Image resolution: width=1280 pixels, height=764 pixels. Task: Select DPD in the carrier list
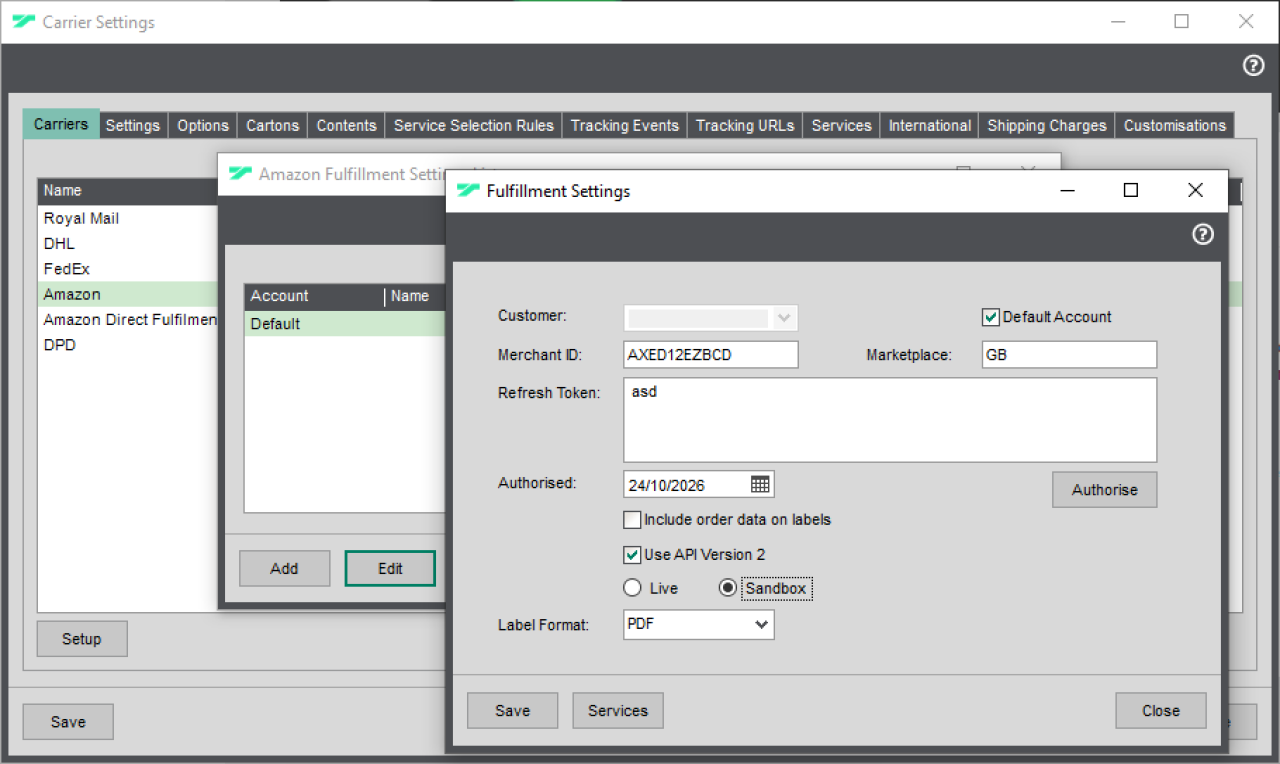click(128, 345)
